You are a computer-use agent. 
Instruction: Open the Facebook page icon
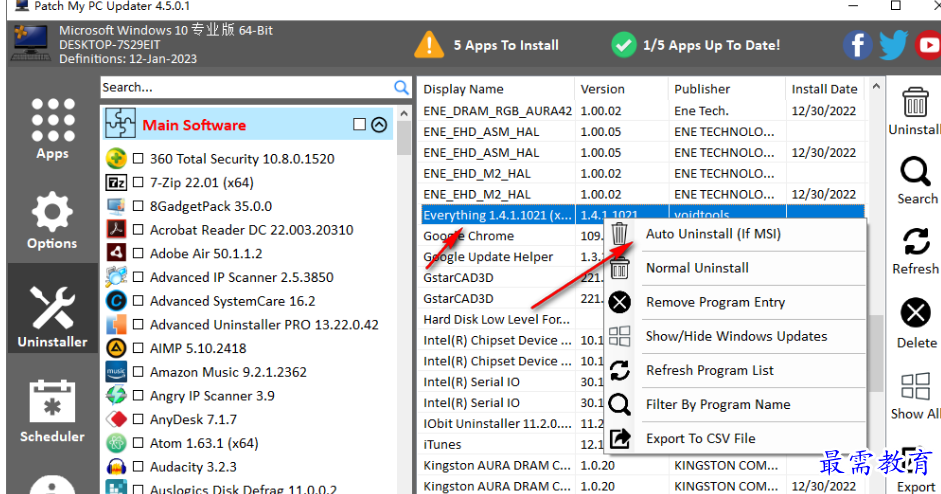[x=858, y=45]
